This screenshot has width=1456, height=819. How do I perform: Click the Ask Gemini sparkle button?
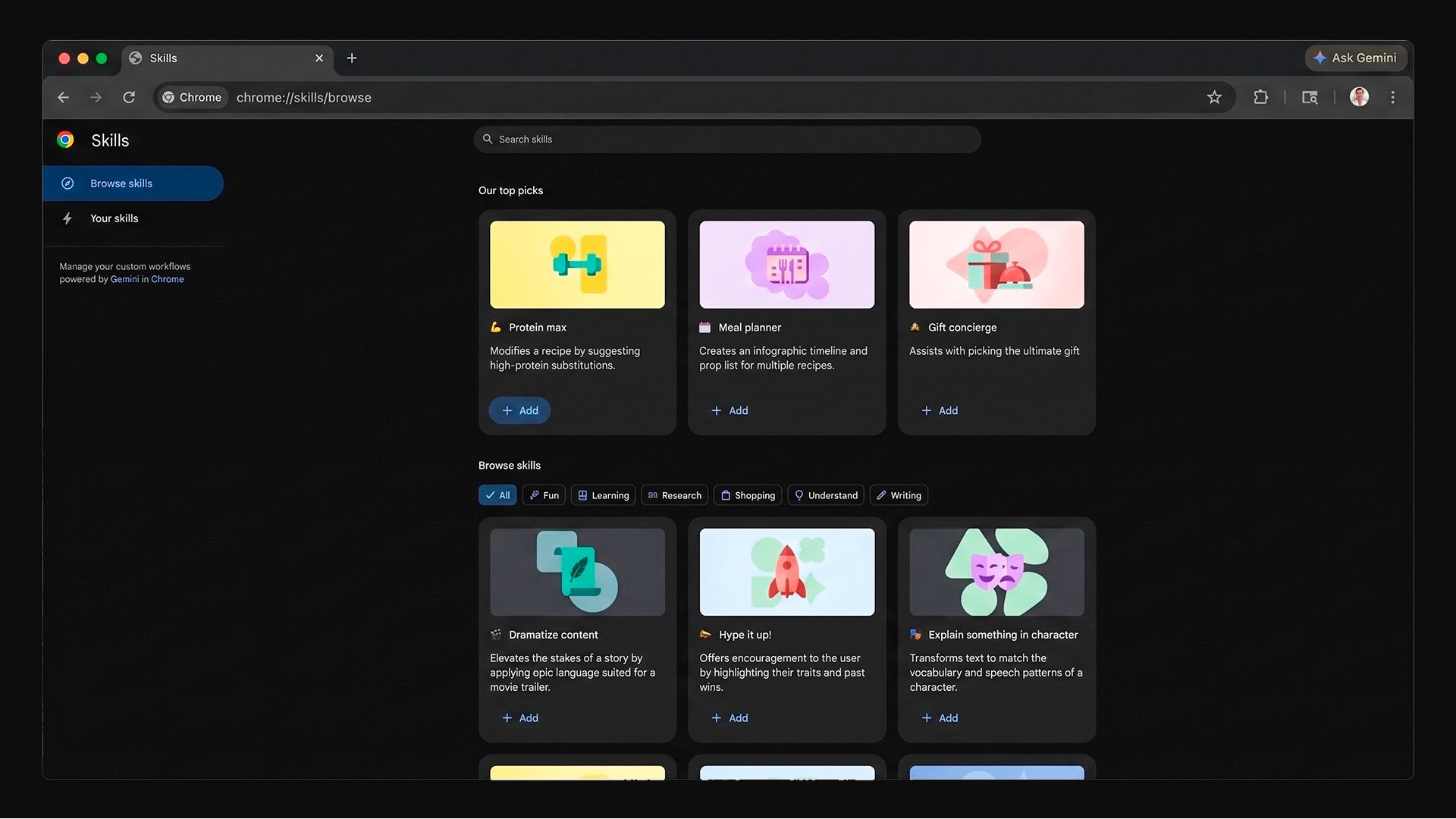1355,58
